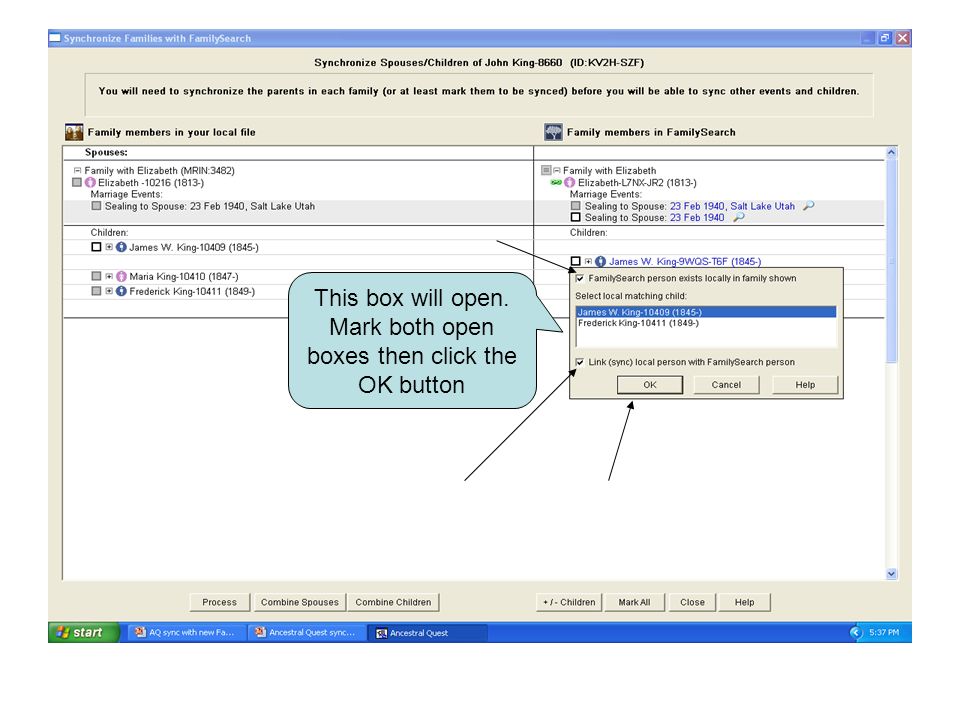Click scrollbar down arrow in family list
Viewport: 960px width, 720px height.
pos(891,574)
